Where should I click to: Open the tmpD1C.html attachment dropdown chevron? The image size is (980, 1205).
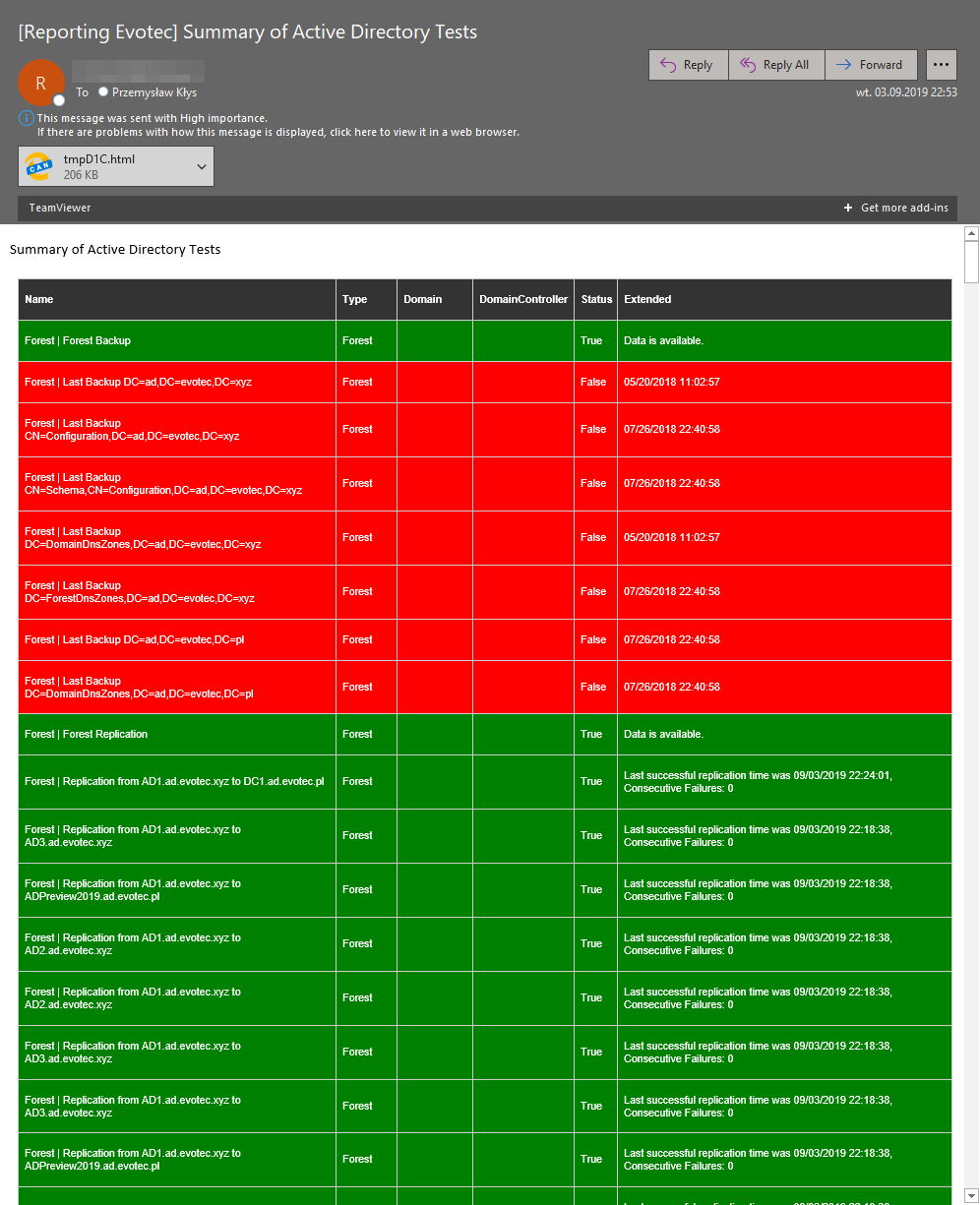[x=201, y=165]
